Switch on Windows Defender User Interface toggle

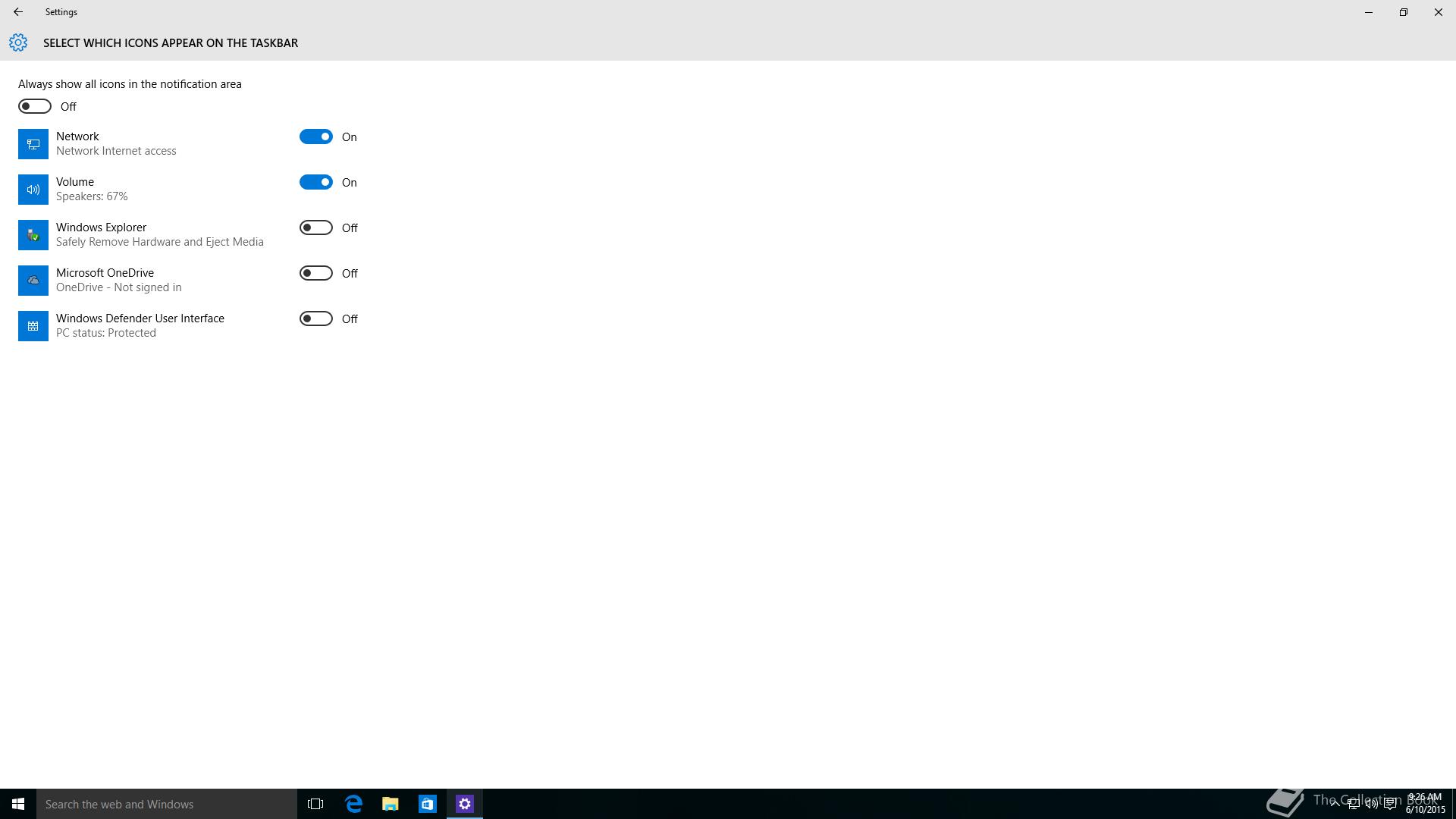pos(316,318)
